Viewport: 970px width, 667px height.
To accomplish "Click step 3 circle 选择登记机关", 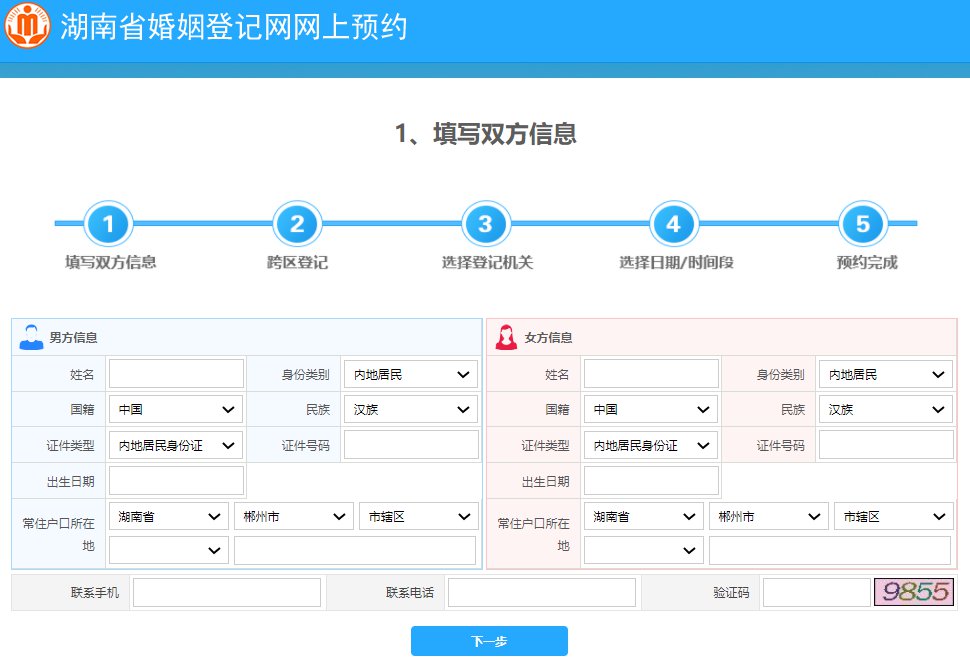I will pos(486,224).
